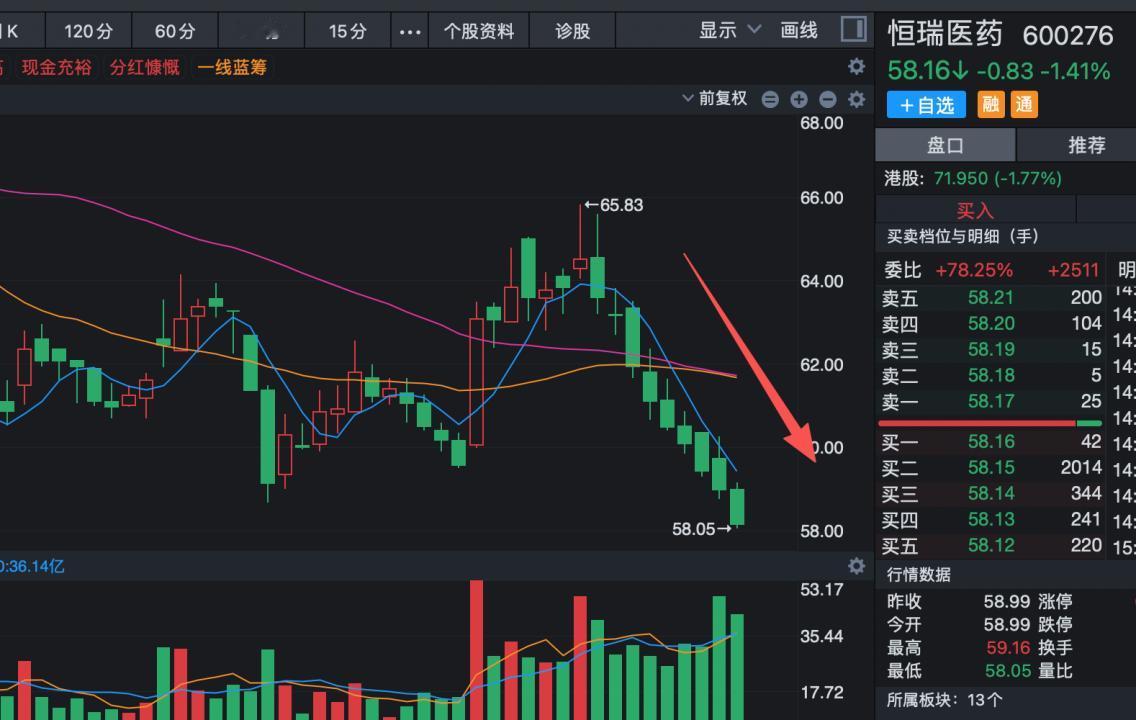1136x720 pixels.
Task: Open more time periods with the ellipsis
Action: (x=409, y=31)
